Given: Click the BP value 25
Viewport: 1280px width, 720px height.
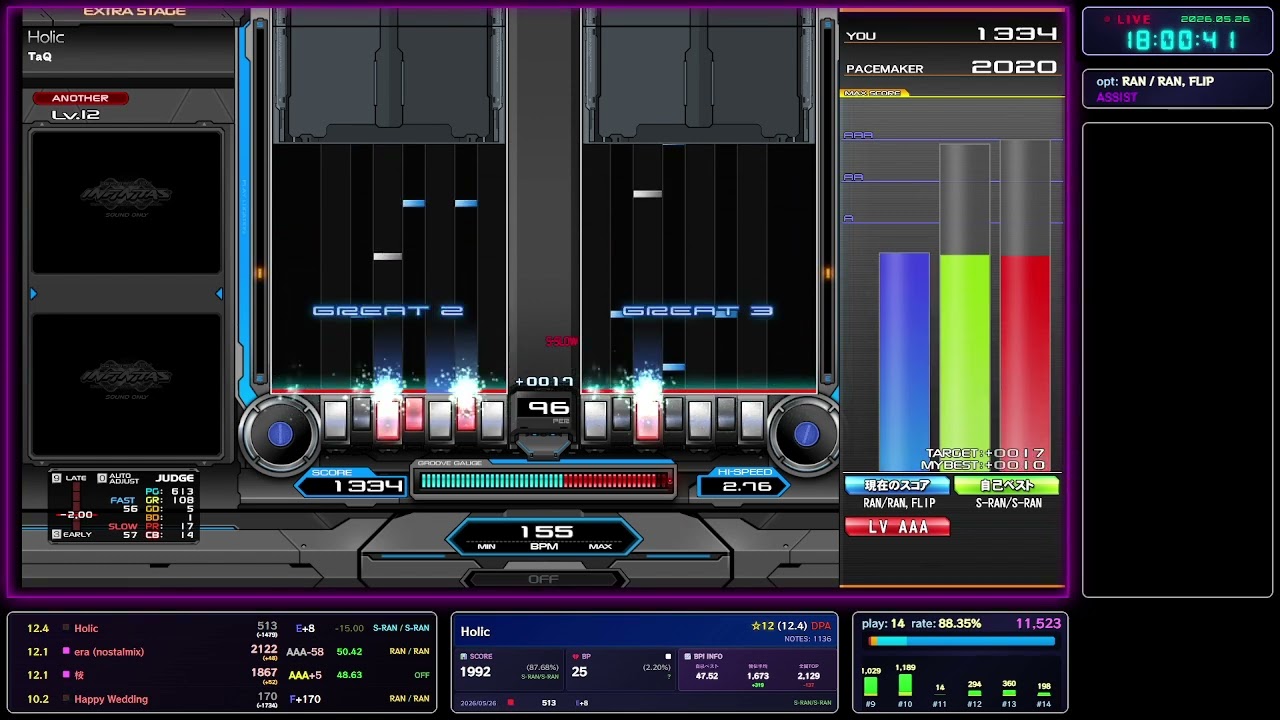Looking at the screenshot, I should (x=579, y=673).
